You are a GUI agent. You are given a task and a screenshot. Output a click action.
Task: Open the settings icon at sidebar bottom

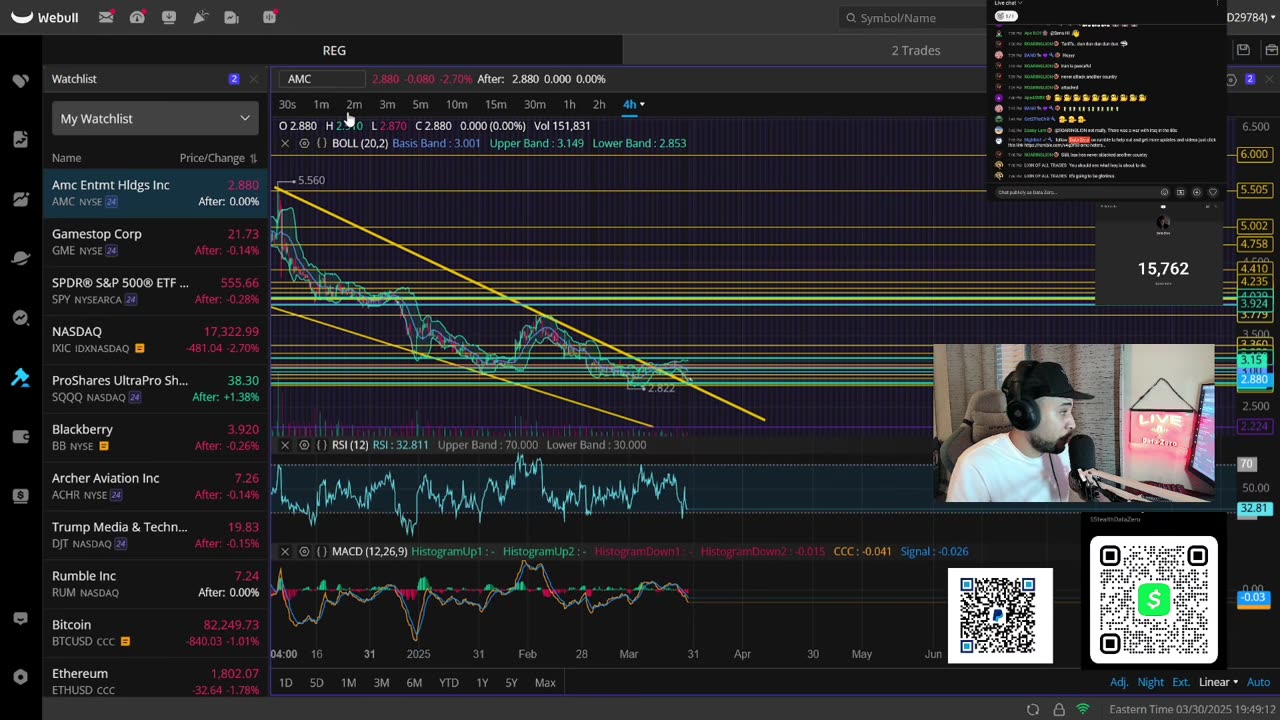coord(20,677)
